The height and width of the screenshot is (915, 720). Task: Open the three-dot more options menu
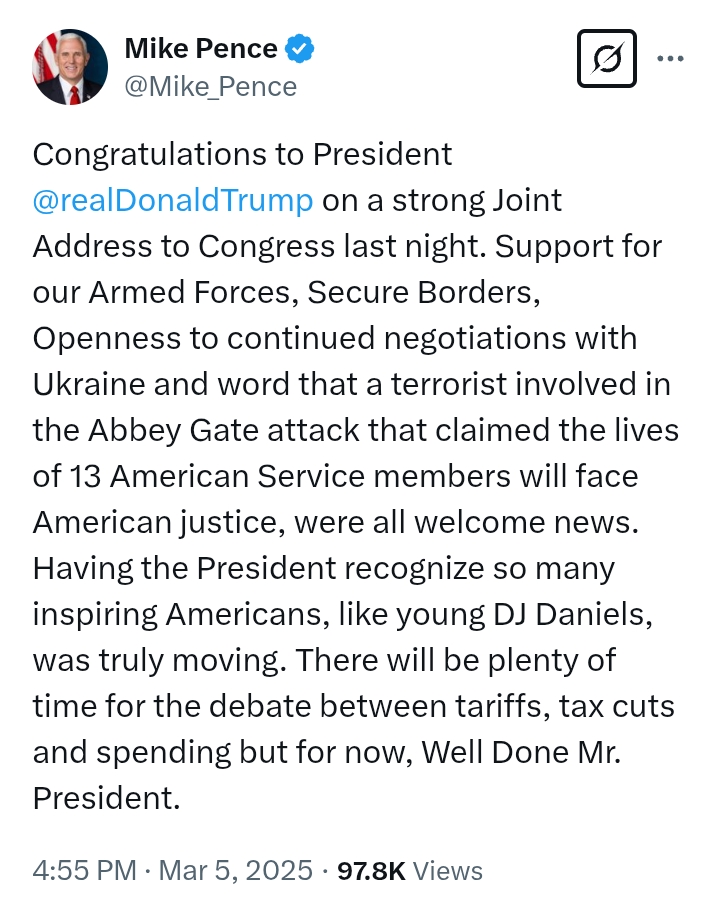(x=671, y=58)
